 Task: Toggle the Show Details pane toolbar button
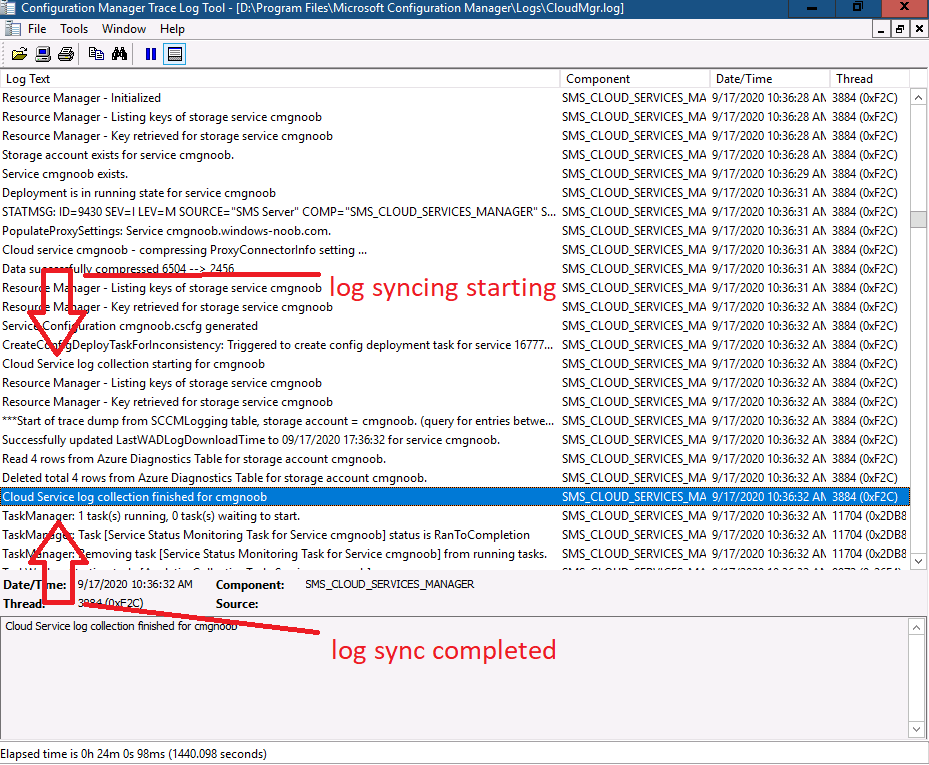175,55
